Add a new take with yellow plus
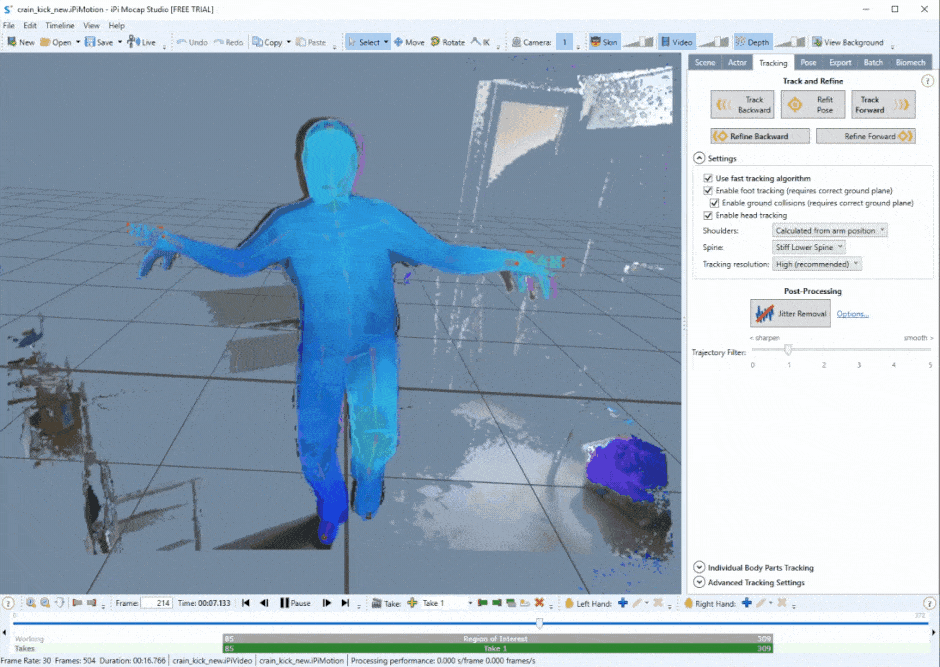This screenshot has width=940, height=667. click(x=412, y=603)
